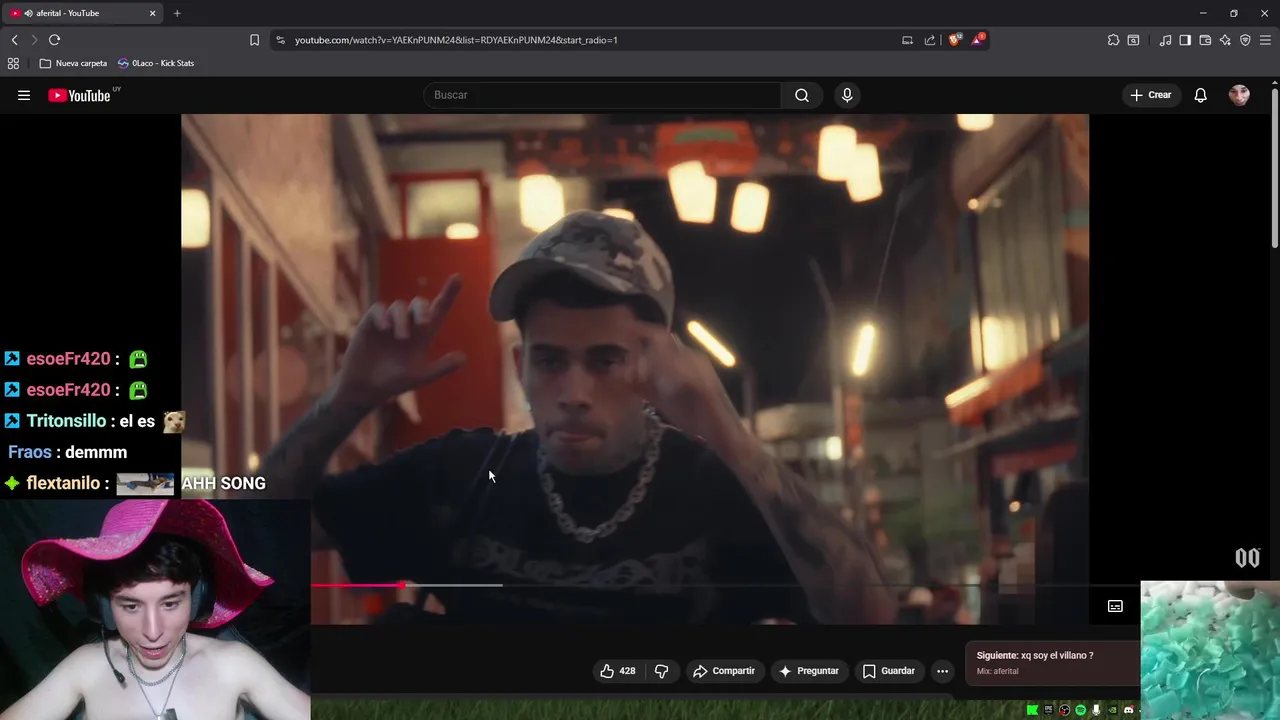This screenshot has width=1280, height=720.
Task: Open the browser extensions puzzle icon
Action: [x=1113, y=40]
